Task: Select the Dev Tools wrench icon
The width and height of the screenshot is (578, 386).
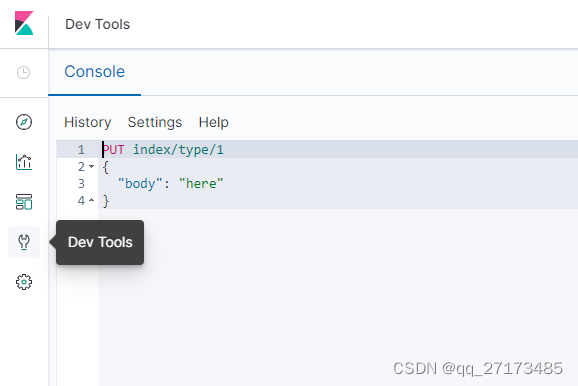Action: point(24,242)
